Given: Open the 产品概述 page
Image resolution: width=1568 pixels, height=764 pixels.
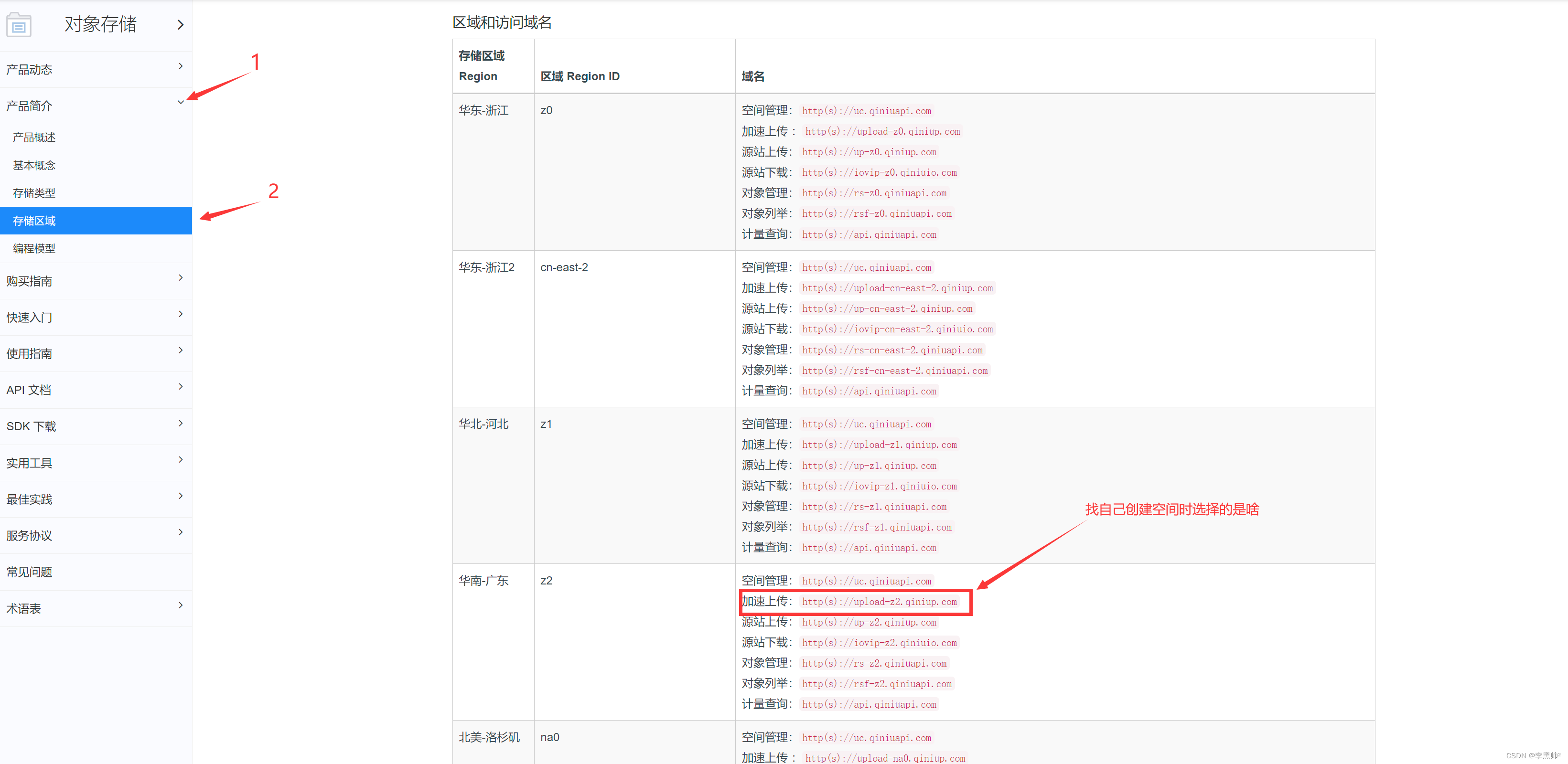Looking at the screenshot, I should pyautogui.click(x=34, y=138).
